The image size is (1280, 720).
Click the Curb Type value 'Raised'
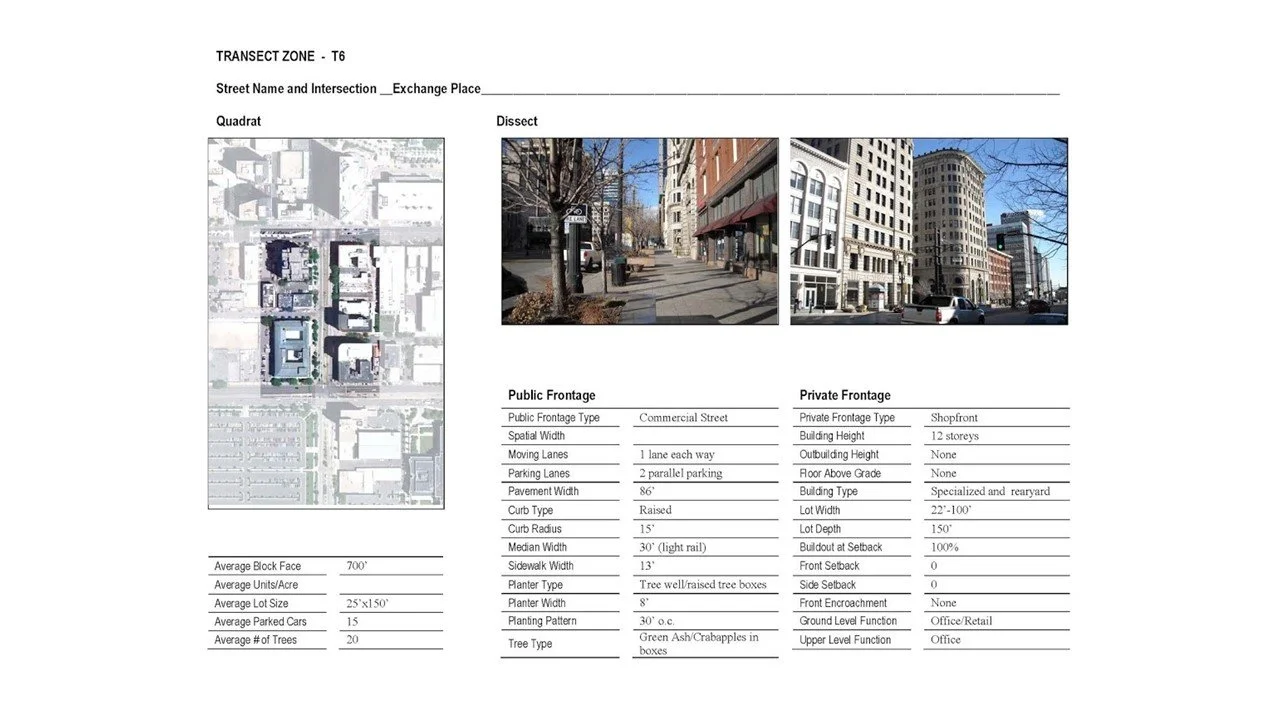click(656, 510)
